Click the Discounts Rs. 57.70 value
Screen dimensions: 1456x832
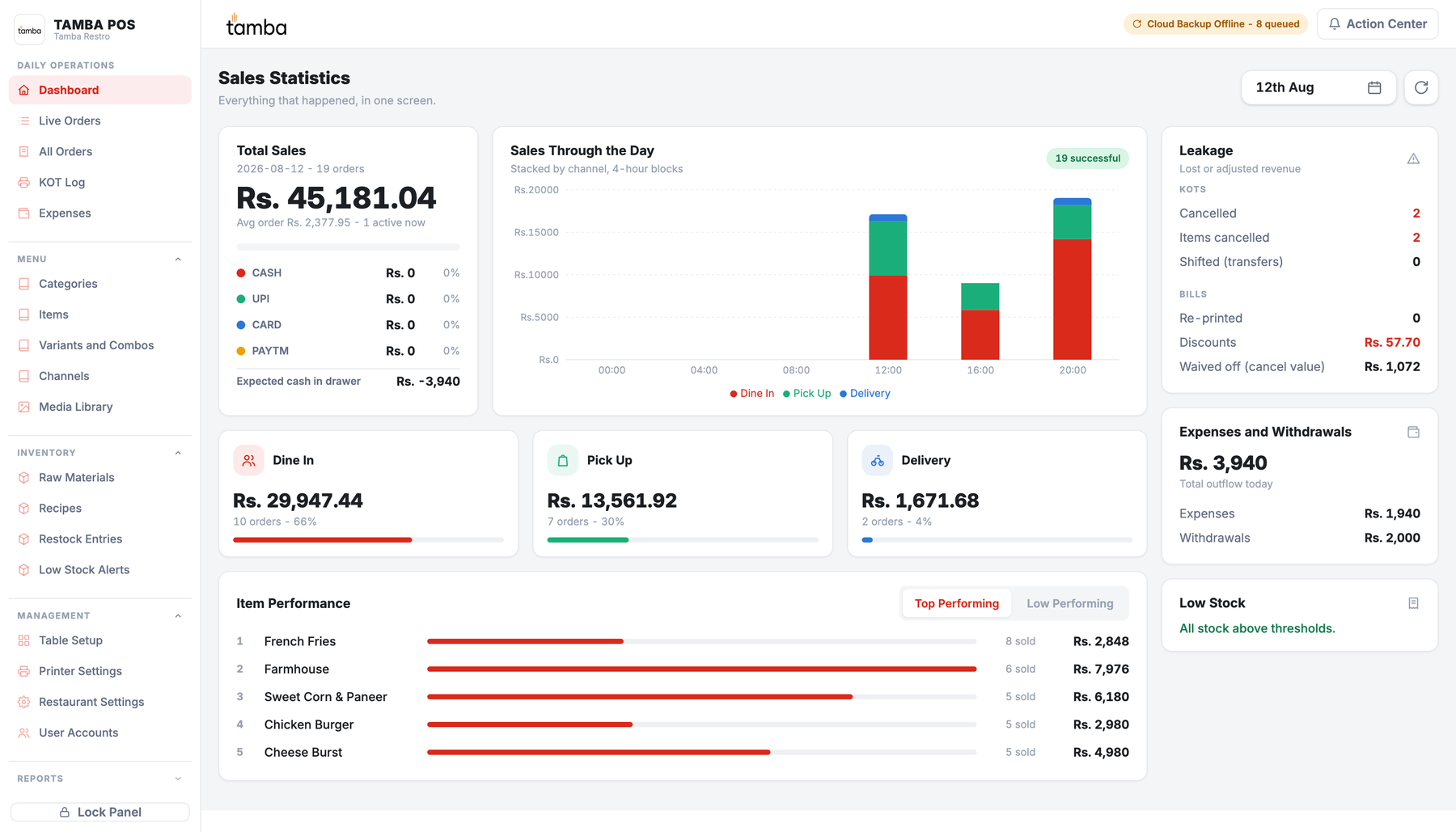tap(1392, 343)
